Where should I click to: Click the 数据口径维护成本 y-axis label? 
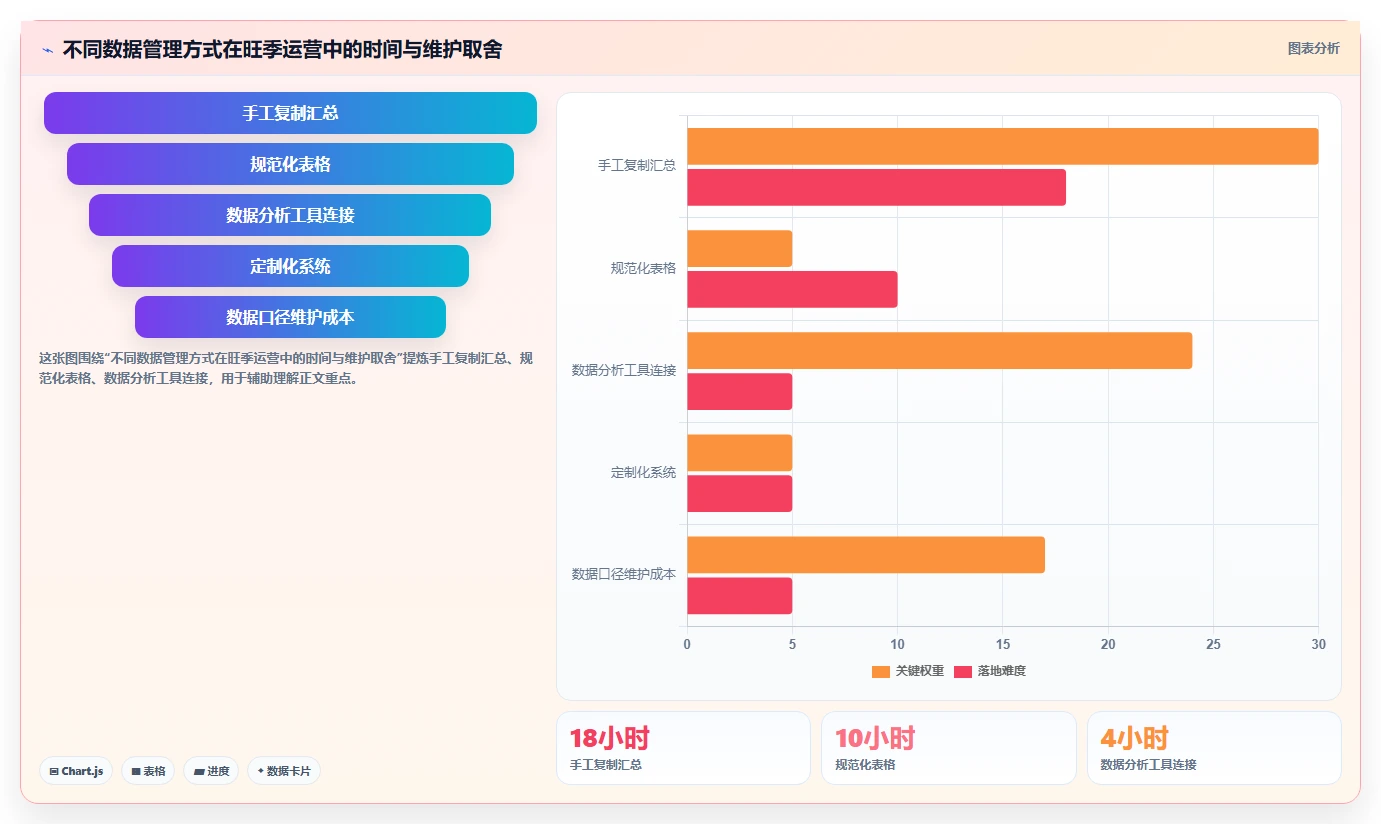point(624,574)
